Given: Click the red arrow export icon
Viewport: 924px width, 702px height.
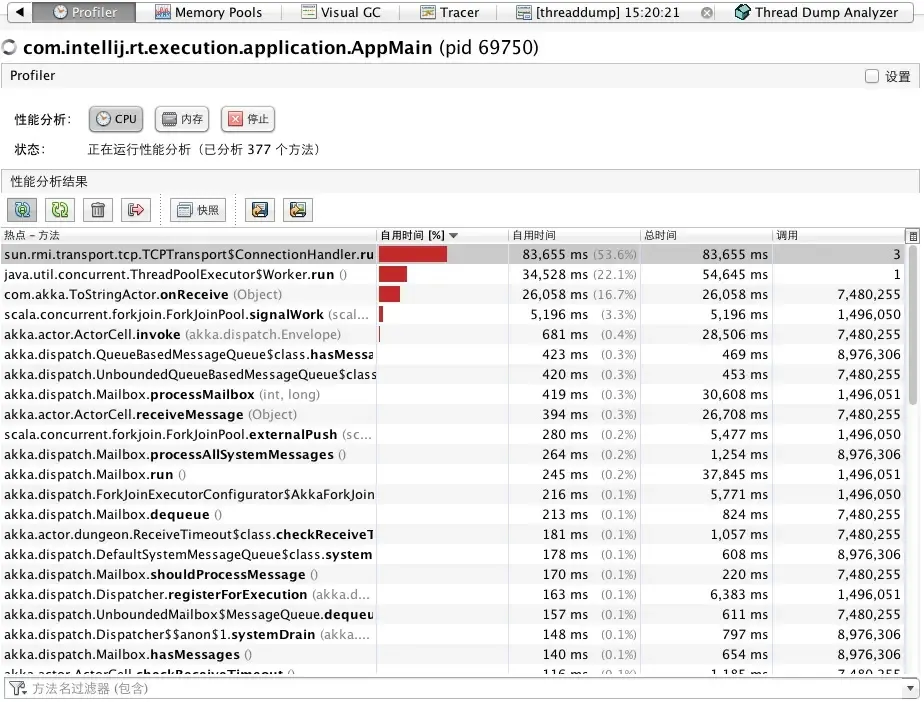Looking at the screenshot, I should pos(136,210).
